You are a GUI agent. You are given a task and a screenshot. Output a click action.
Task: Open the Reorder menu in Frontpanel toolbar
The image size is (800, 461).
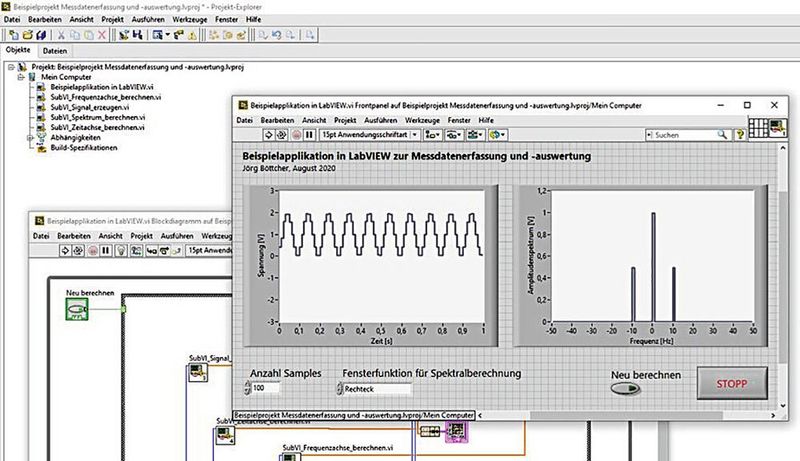[x=496, y=135]
